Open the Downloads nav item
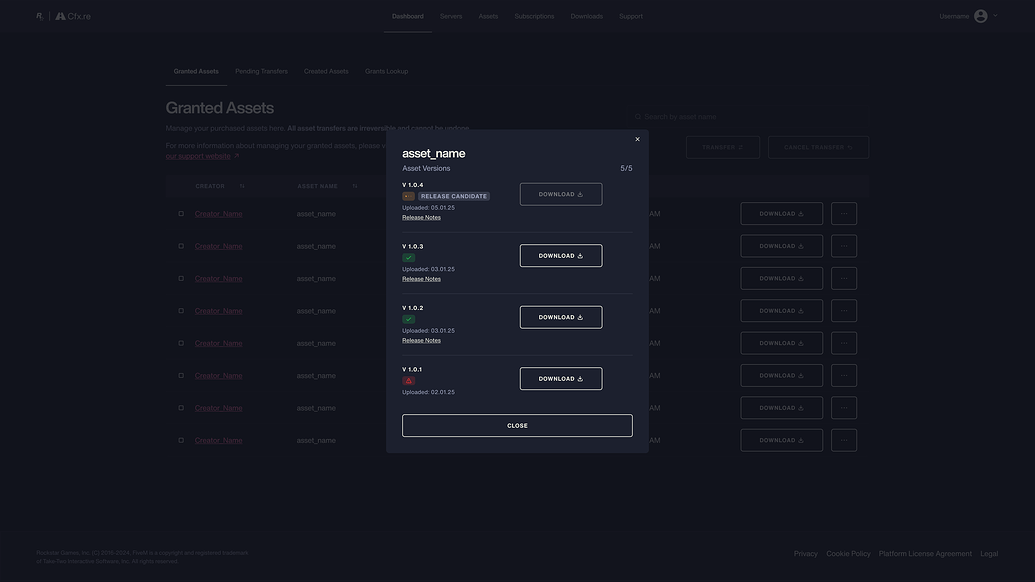The image size is (1035, 582). pyautogui.click(x=586, y=16)
